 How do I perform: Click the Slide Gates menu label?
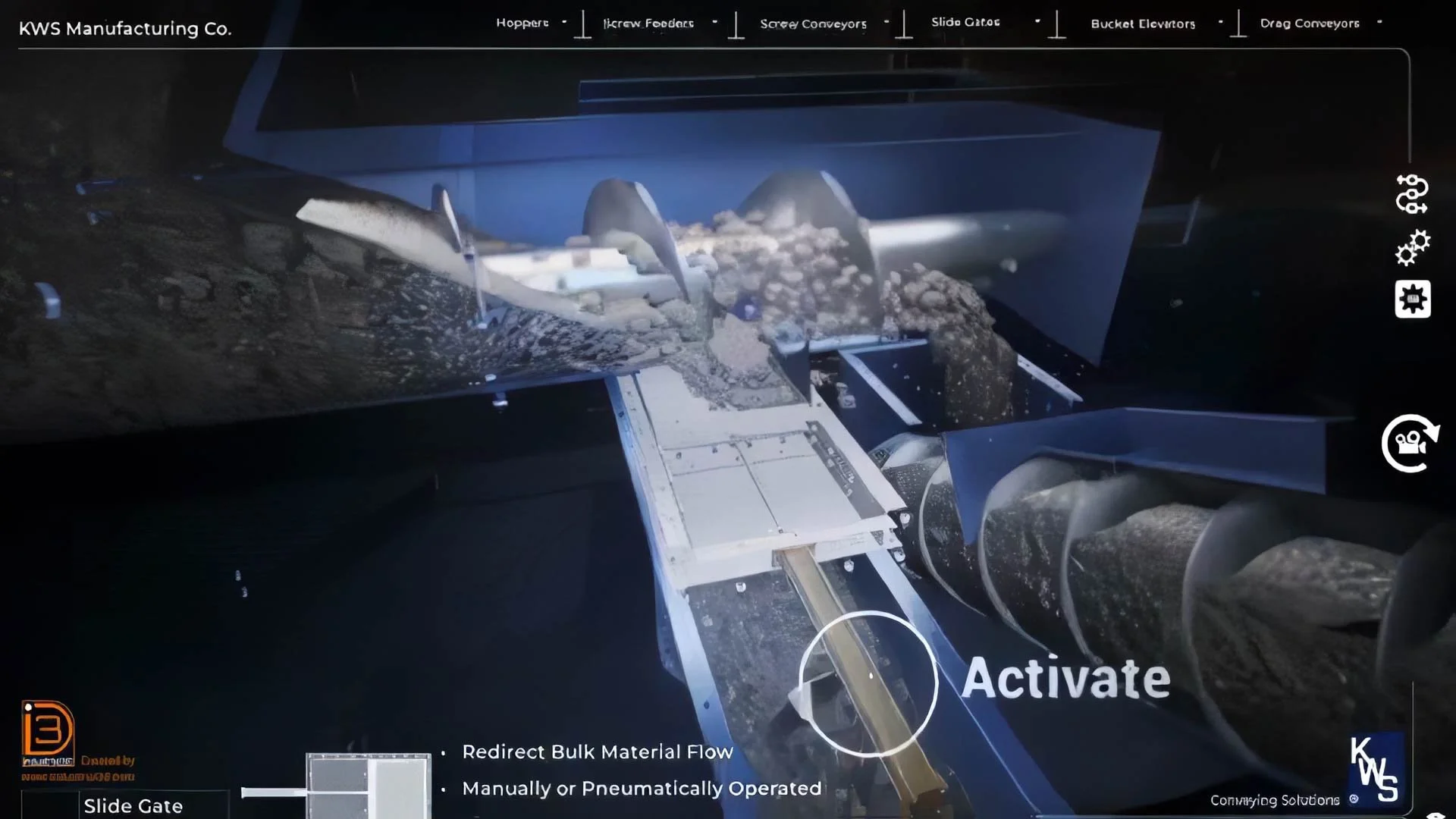[965, 22]
